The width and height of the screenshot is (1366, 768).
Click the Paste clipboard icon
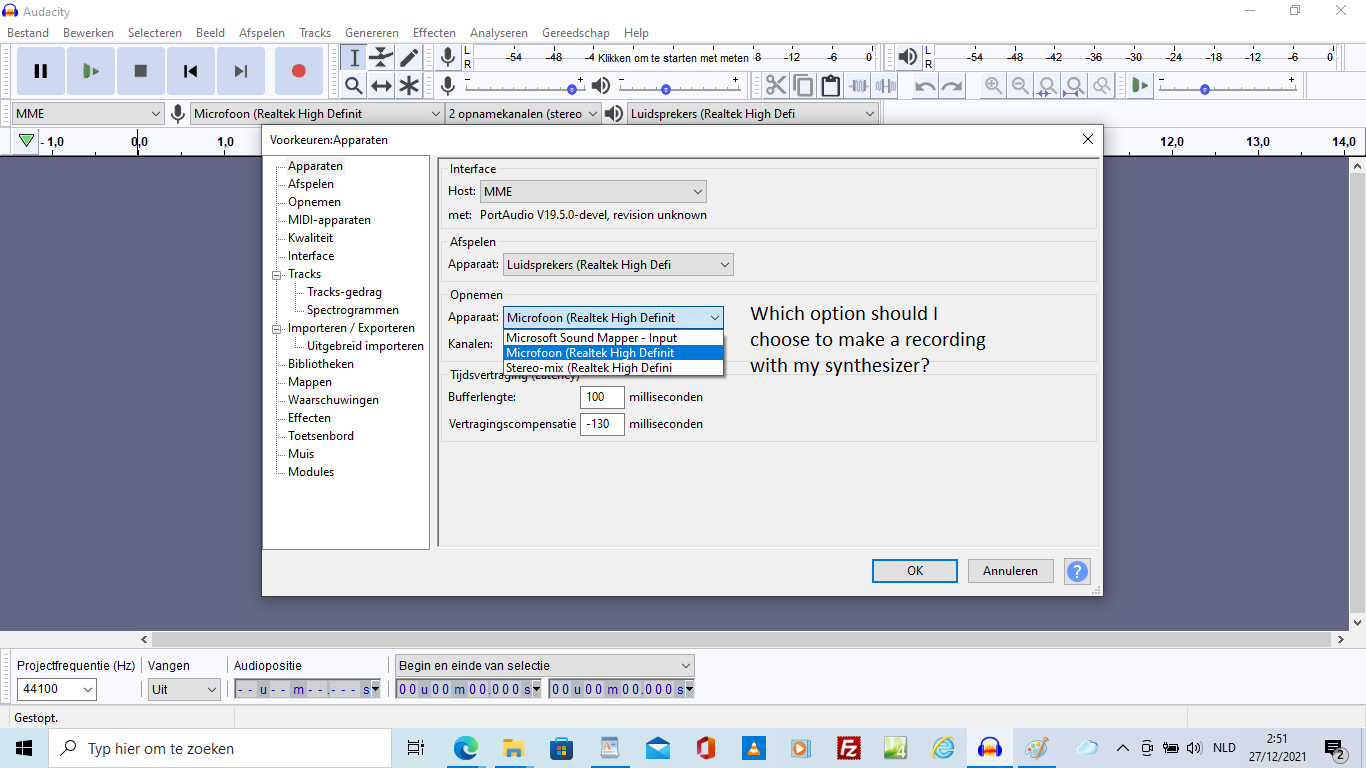(x=830, y=85)
